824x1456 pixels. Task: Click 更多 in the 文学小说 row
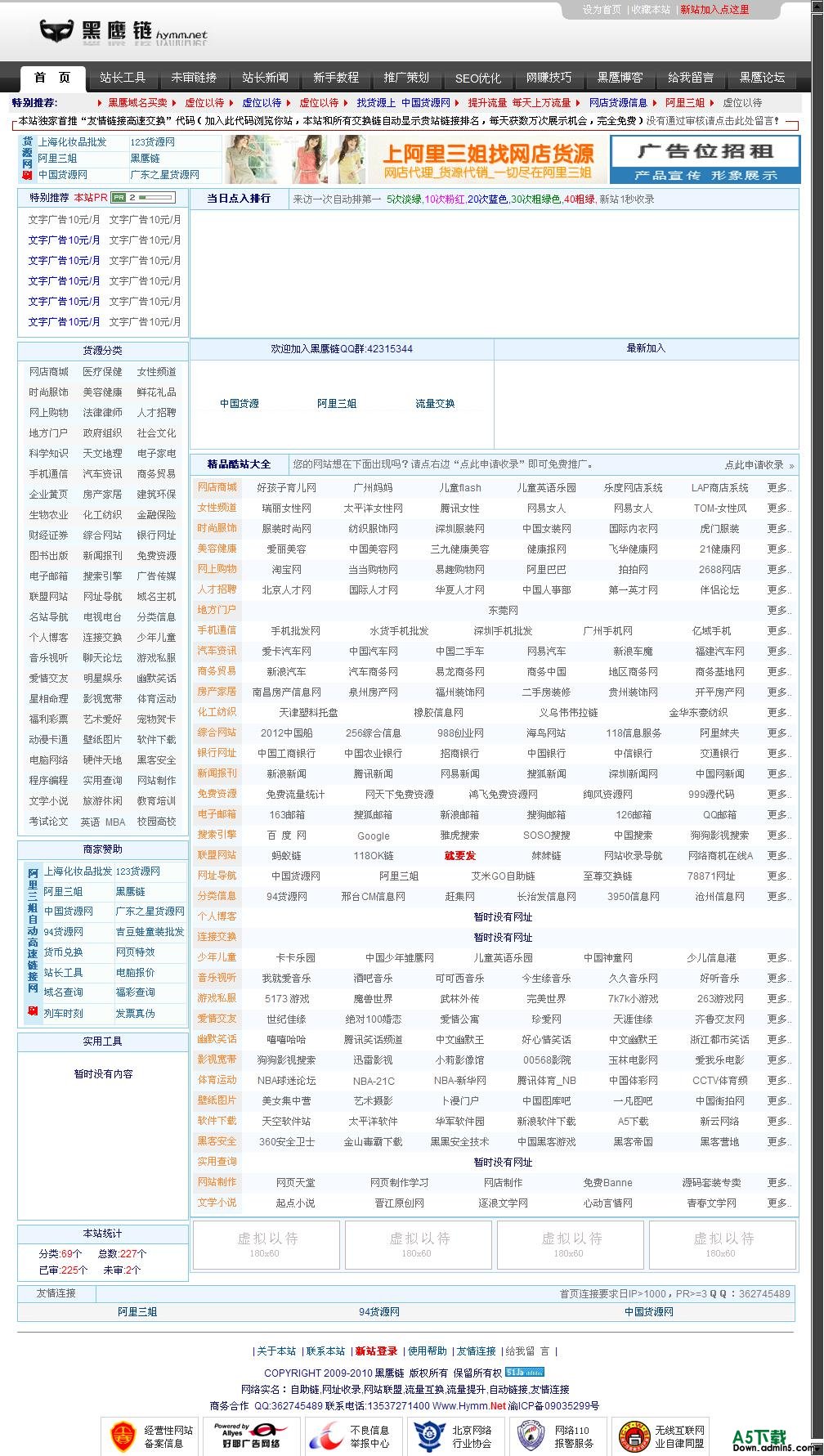779,1203
